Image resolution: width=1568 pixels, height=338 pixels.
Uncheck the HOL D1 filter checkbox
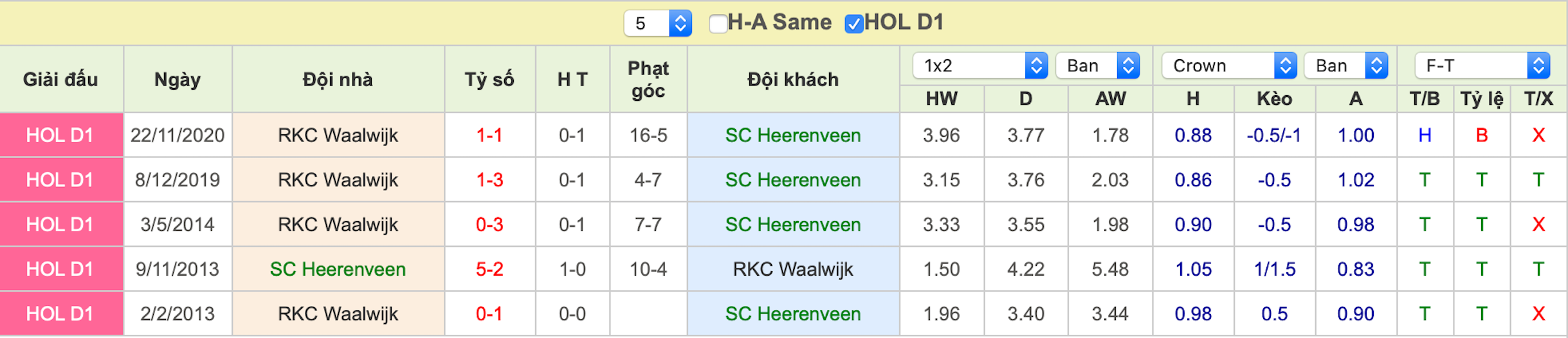tap(853, 24)
